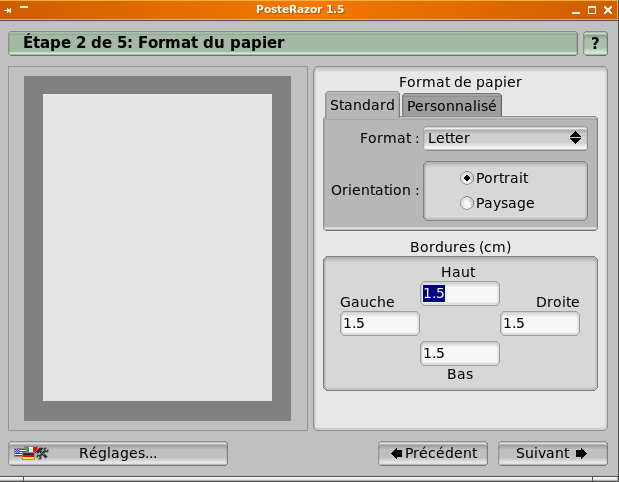Click the paper preview area

[158, 248]
